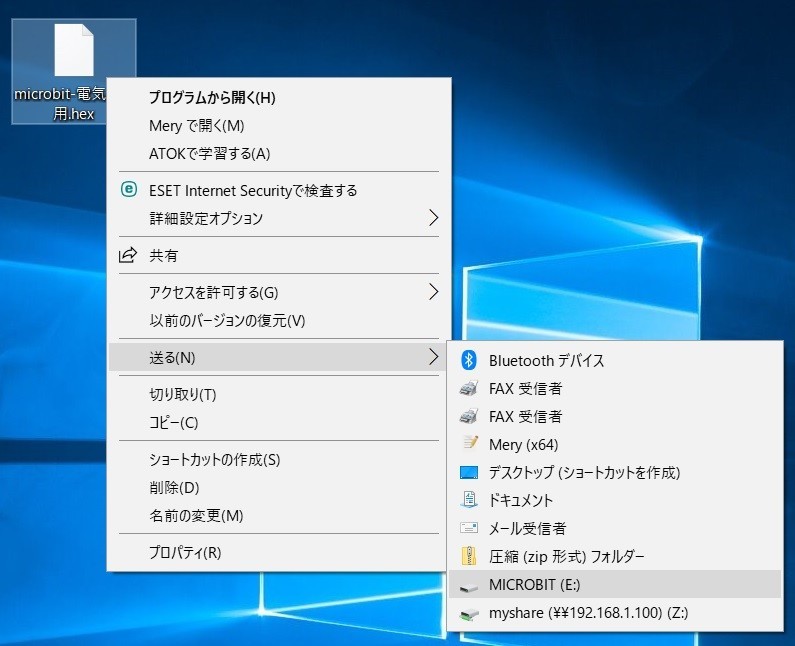Viewport: 795px width, 646px height.
Task: Send to the first FAX 受信者 entry
Action: click(x=615, y=388)
